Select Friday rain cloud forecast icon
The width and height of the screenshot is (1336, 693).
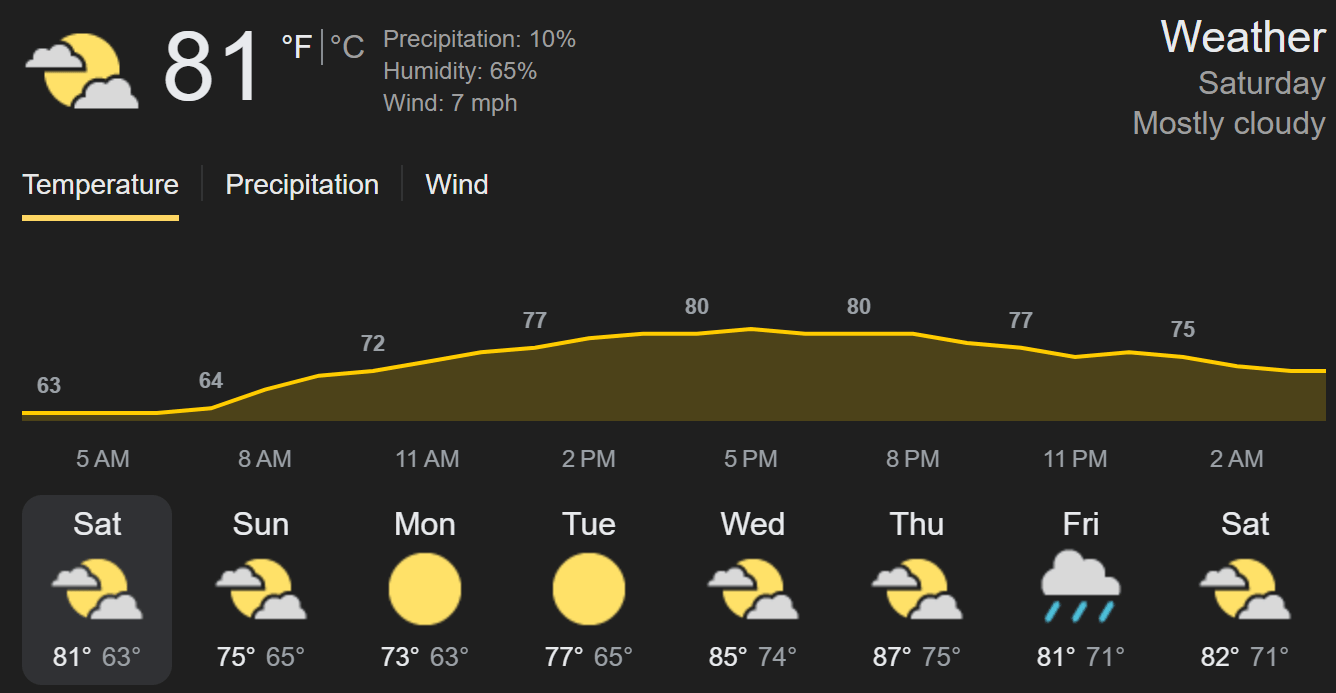coord(1081,587)
